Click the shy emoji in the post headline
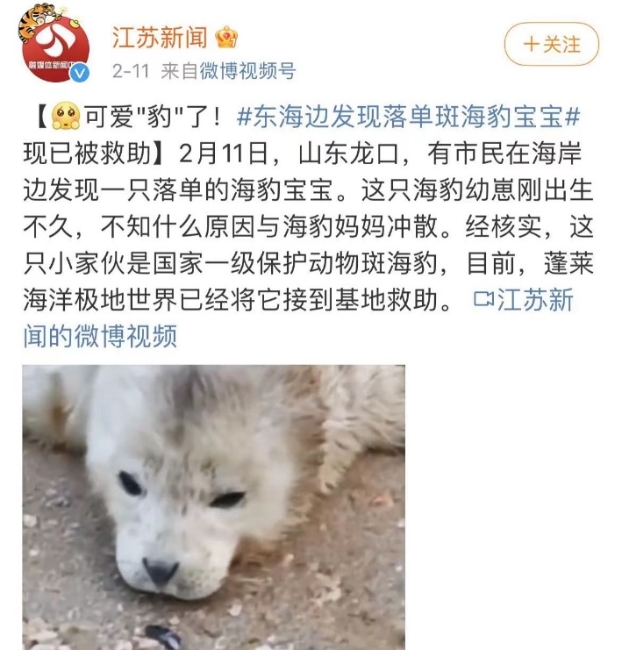 click(x=66, y=116)
